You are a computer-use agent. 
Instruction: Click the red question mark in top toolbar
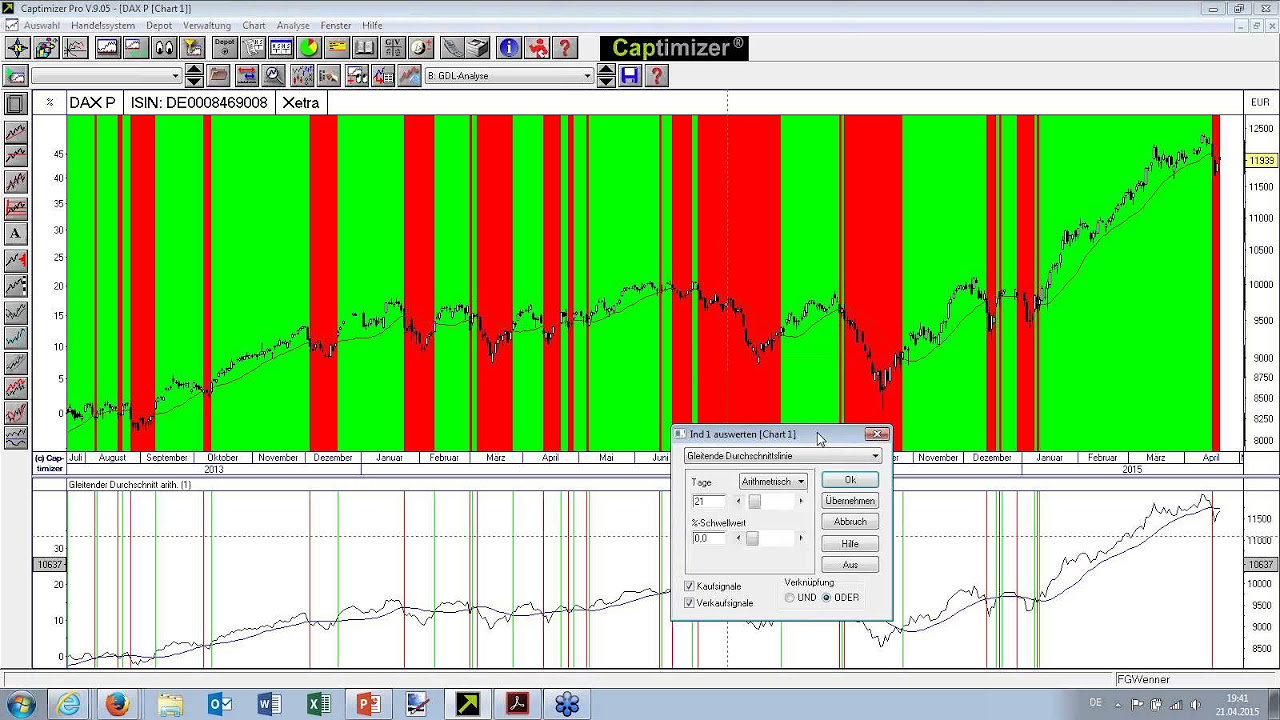(564, 48)
